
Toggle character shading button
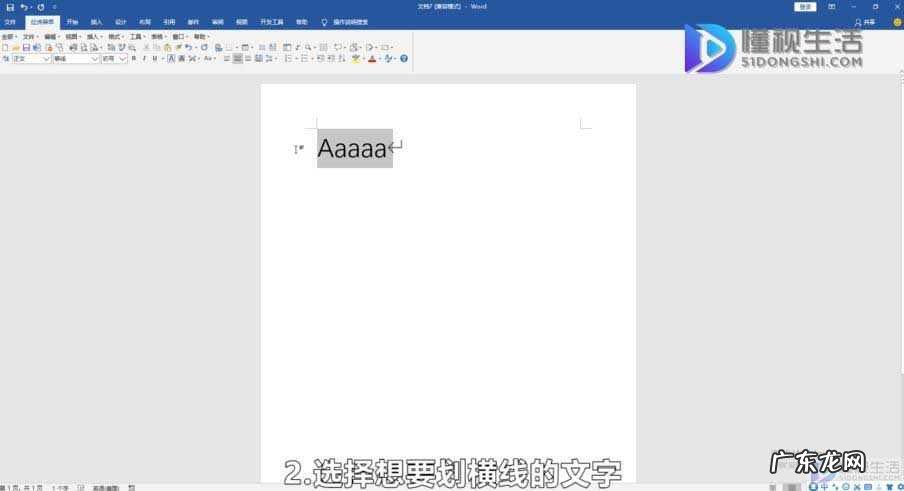182,58
